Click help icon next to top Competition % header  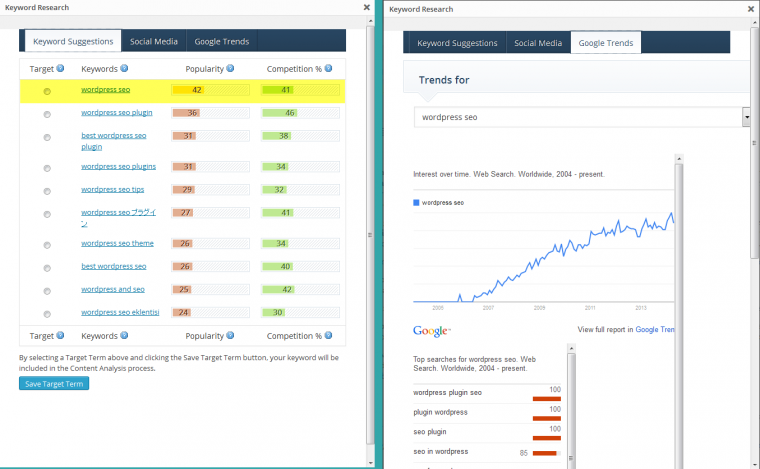tap(328, 68)
